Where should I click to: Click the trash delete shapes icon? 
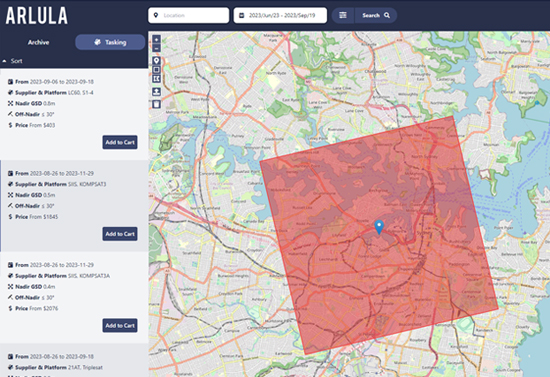point(156,104)
